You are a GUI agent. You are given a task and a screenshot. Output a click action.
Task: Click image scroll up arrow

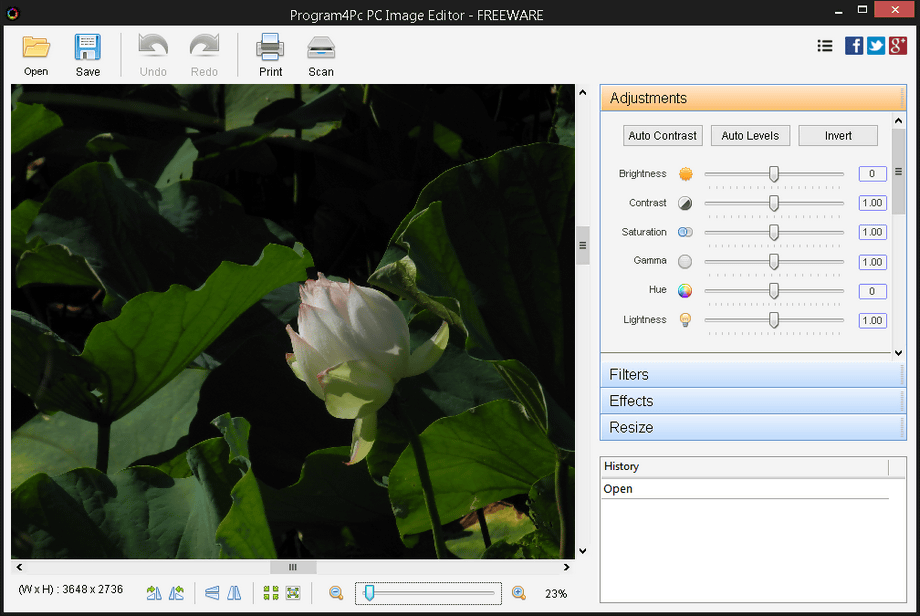pyautogui.click(x=583, y=92)
